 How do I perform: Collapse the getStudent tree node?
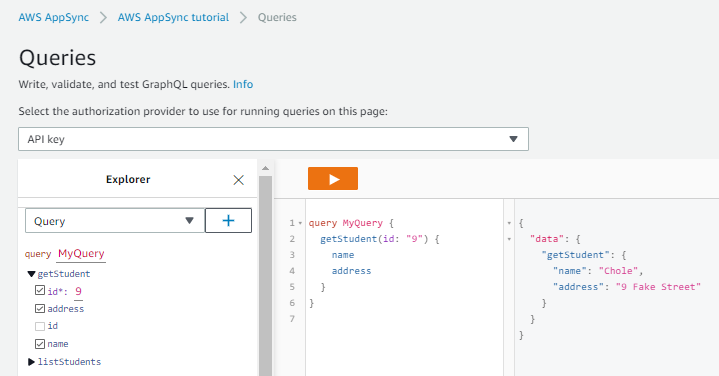tap(31, 274)
